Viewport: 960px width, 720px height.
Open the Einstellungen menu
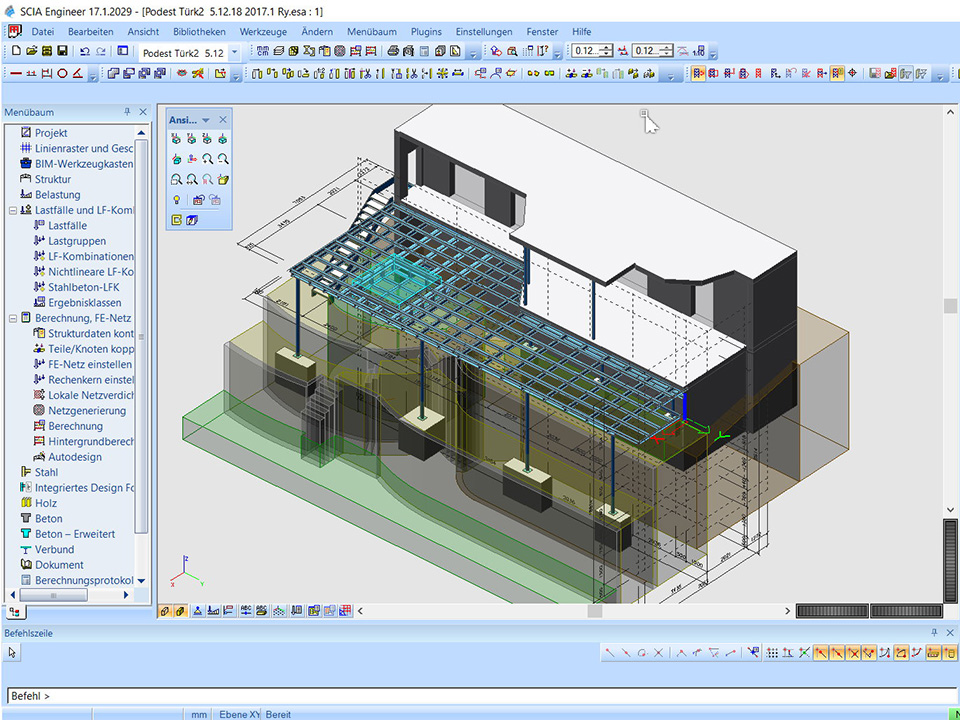484,32
